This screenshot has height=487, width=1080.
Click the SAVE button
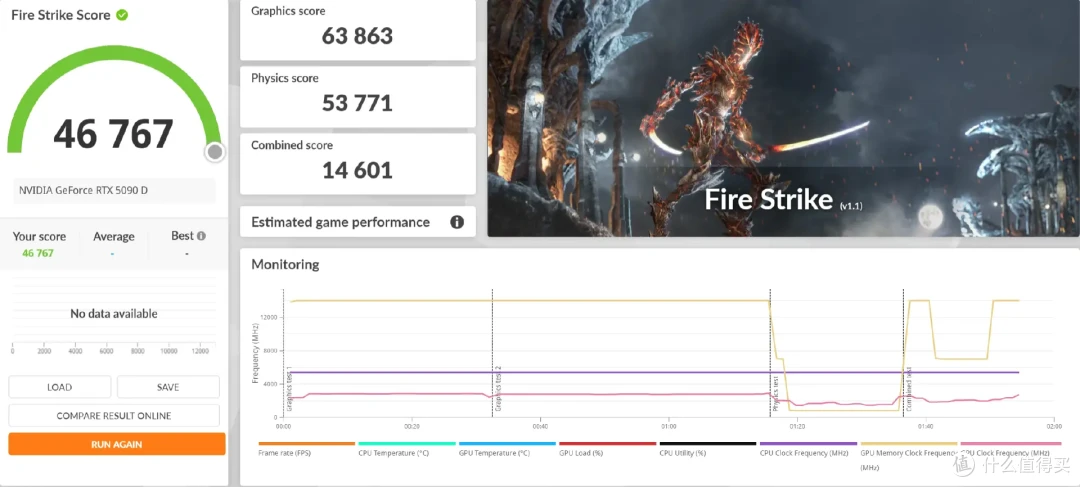(168, 387)
